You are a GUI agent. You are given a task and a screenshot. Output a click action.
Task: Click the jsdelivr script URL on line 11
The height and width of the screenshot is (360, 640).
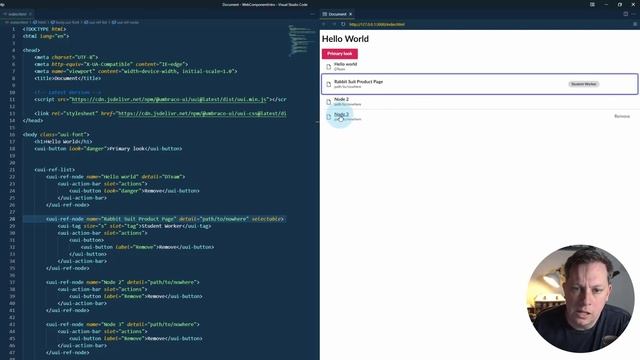[x=170, y=99]
